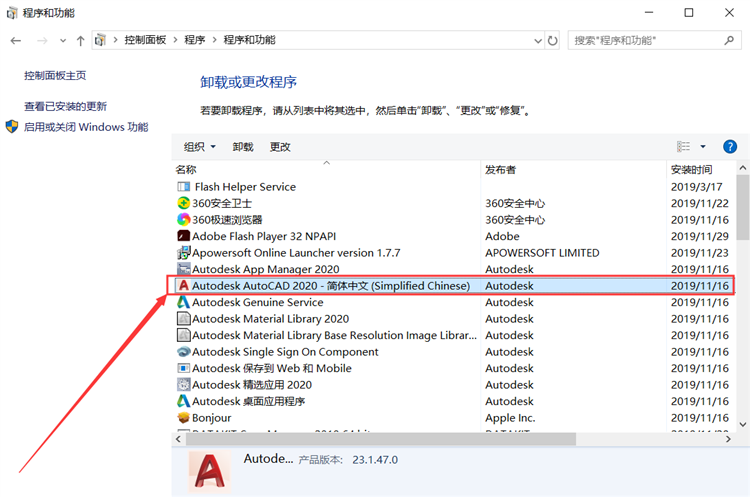Click the Autodesk Single Sign On Component icon
This screenshot has width=750, height=497.
point(184,352)
